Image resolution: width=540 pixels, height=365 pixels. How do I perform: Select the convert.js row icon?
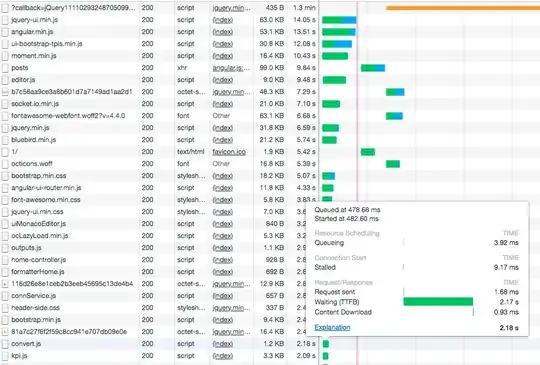(x=5, y=344)
